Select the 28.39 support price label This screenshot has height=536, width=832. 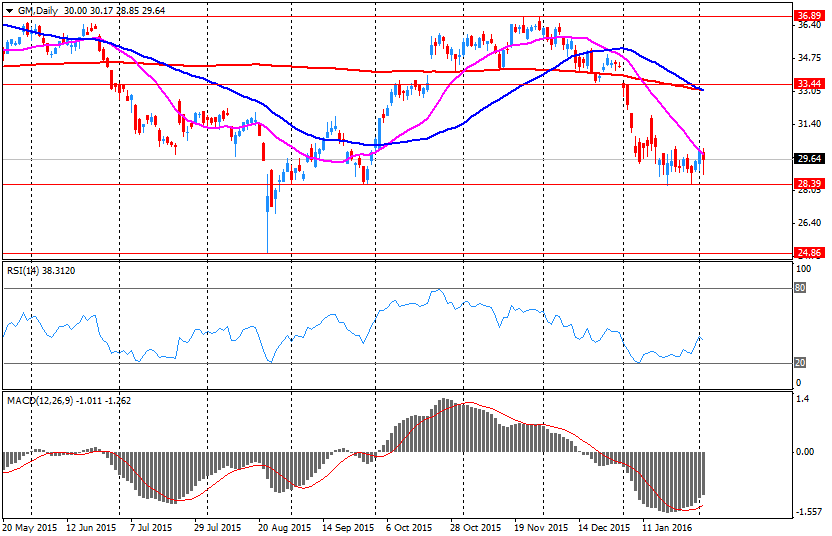809,184
